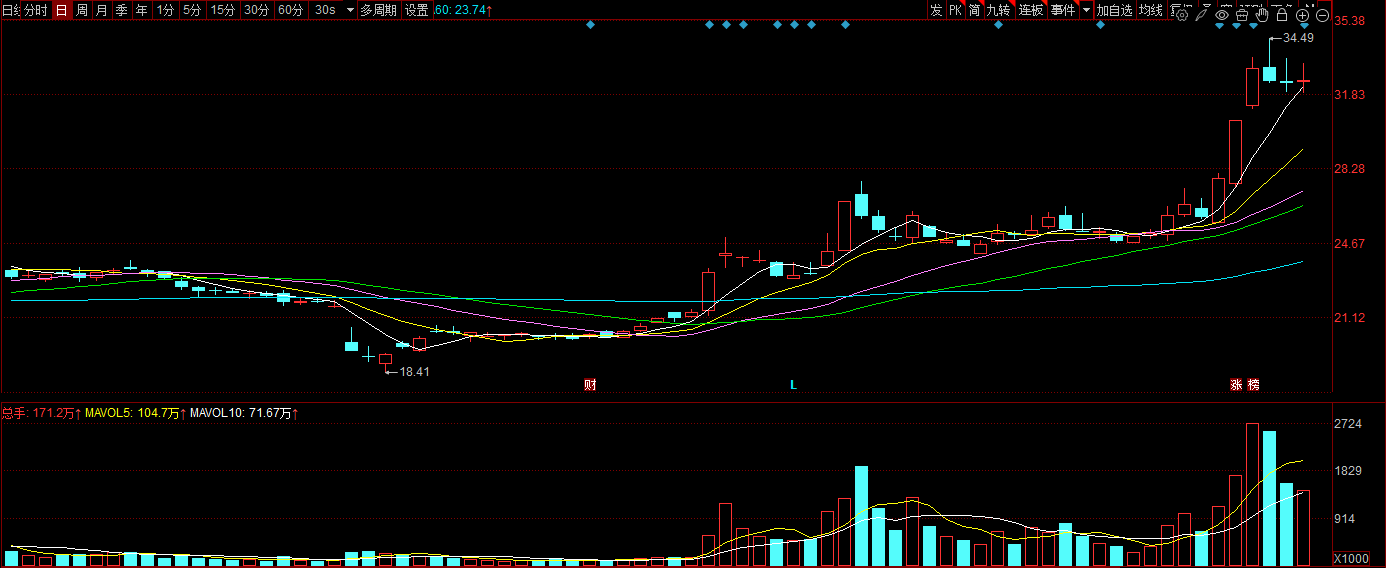
Task: Select the hand pan tool
Action: click(1262, 14)
